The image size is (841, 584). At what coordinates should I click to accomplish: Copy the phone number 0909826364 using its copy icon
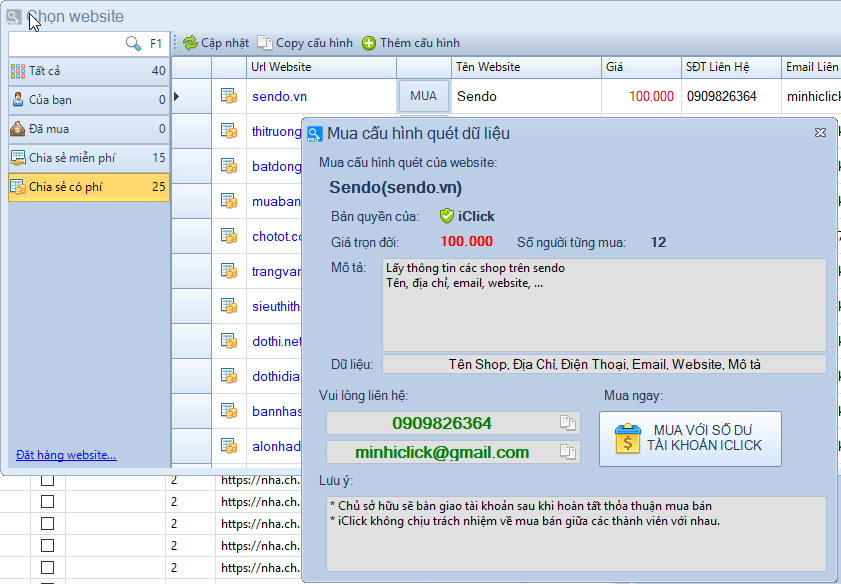tap(567, 423)
